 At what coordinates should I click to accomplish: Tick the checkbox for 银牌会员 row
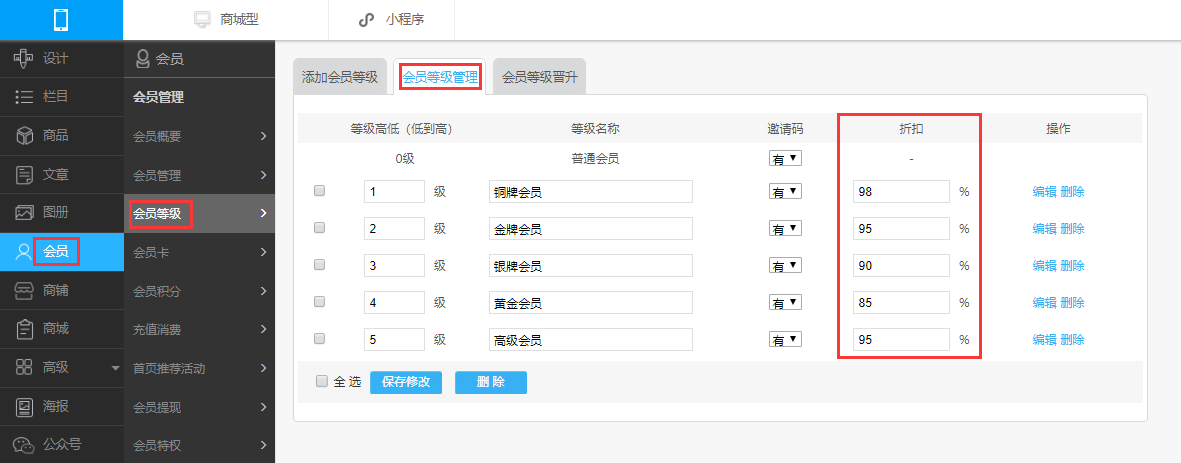tap(319, 264)
